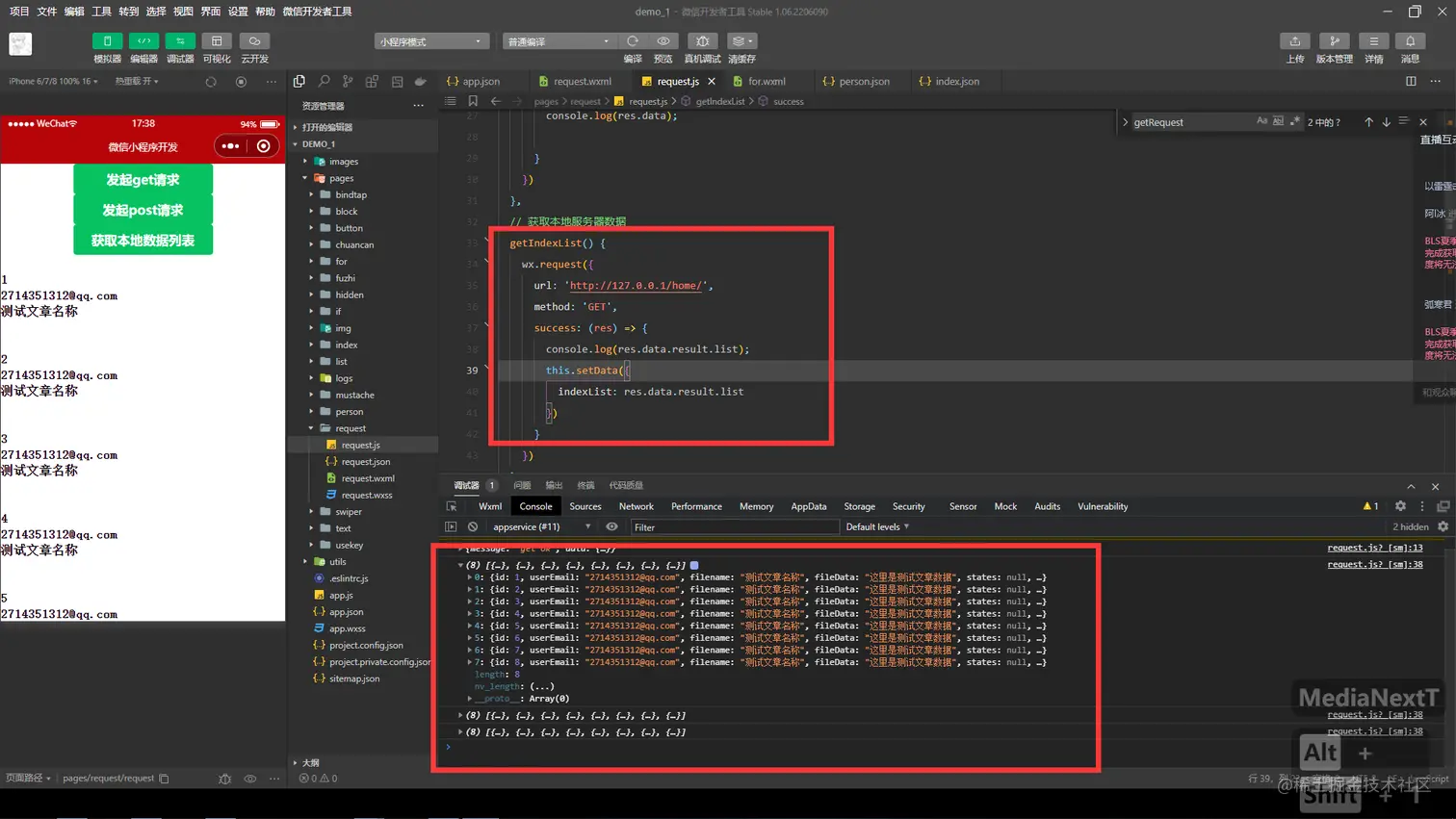1456x819 pixels.
Task: Toggle the console live expression eye
Action: click(611, 527)
